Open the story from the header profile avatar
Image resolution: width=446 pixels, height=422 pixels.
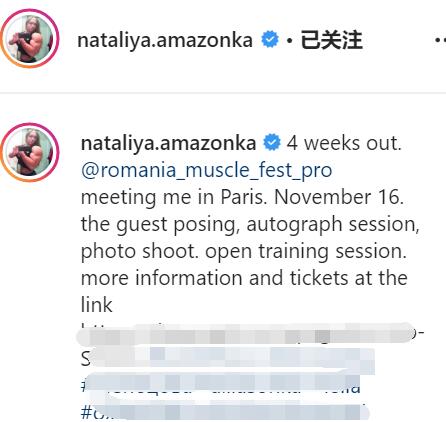coord(29,39)
